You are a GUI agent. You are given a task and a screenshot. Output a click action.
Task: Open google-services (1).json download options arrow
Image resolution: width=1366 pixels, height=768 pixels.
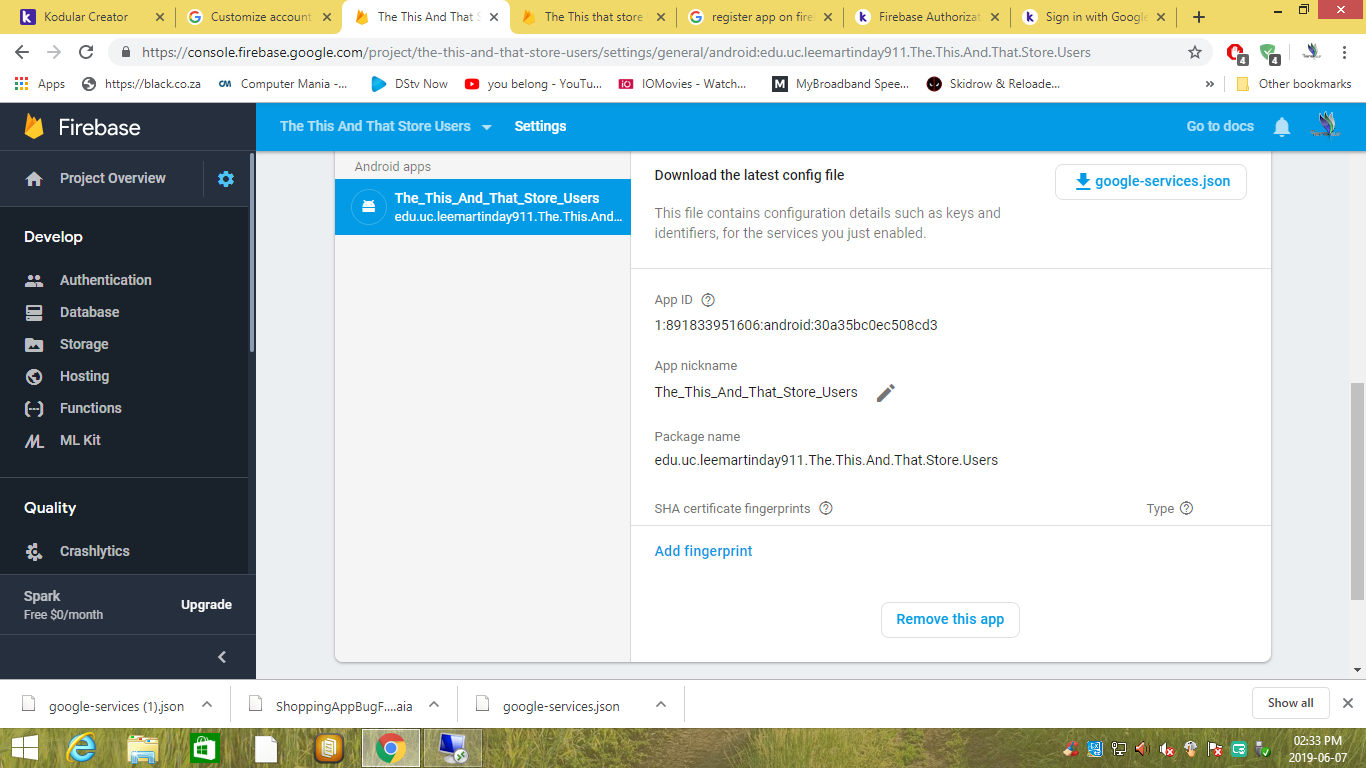(x=207, y=705)
